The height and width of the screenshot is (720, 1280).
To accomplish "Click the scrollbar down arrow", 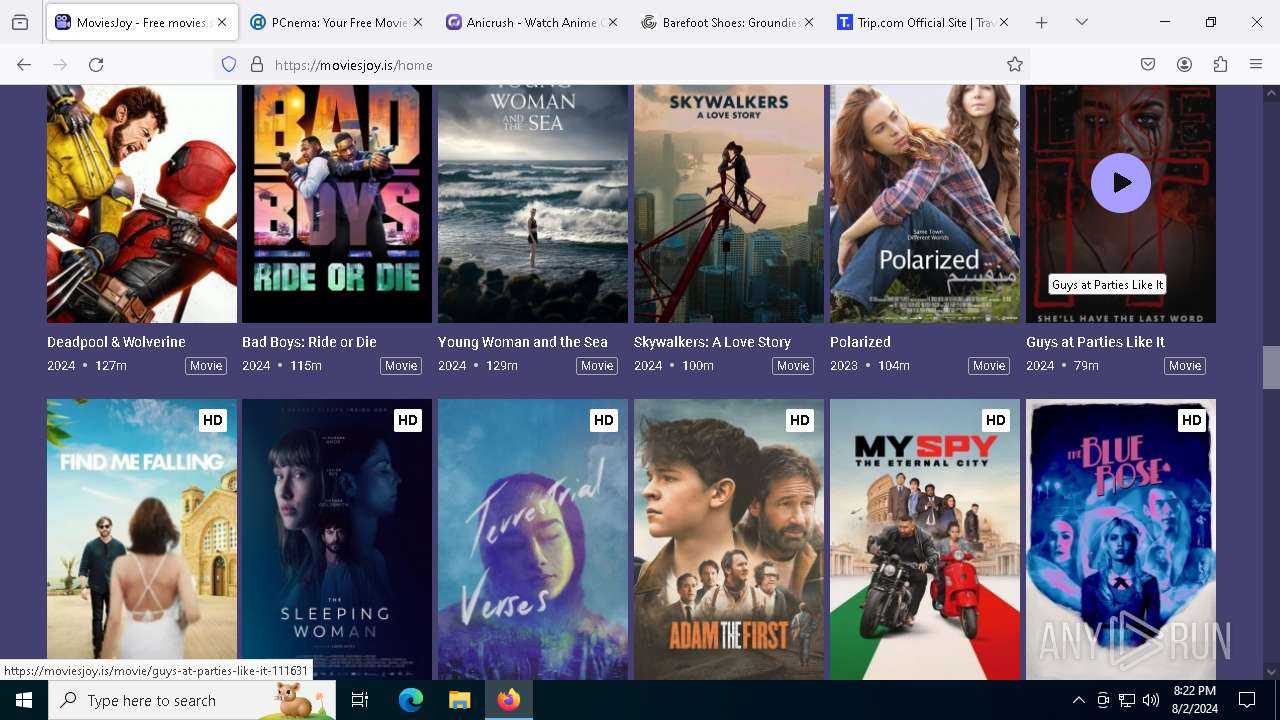I will coord(1271,672).
